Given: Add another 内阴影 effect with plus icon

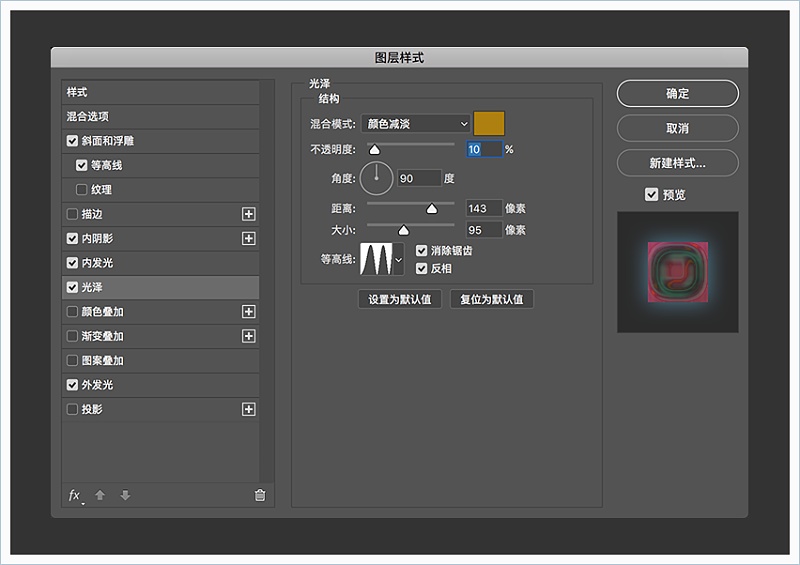Looking at the screenshot, I should (249, 238).
